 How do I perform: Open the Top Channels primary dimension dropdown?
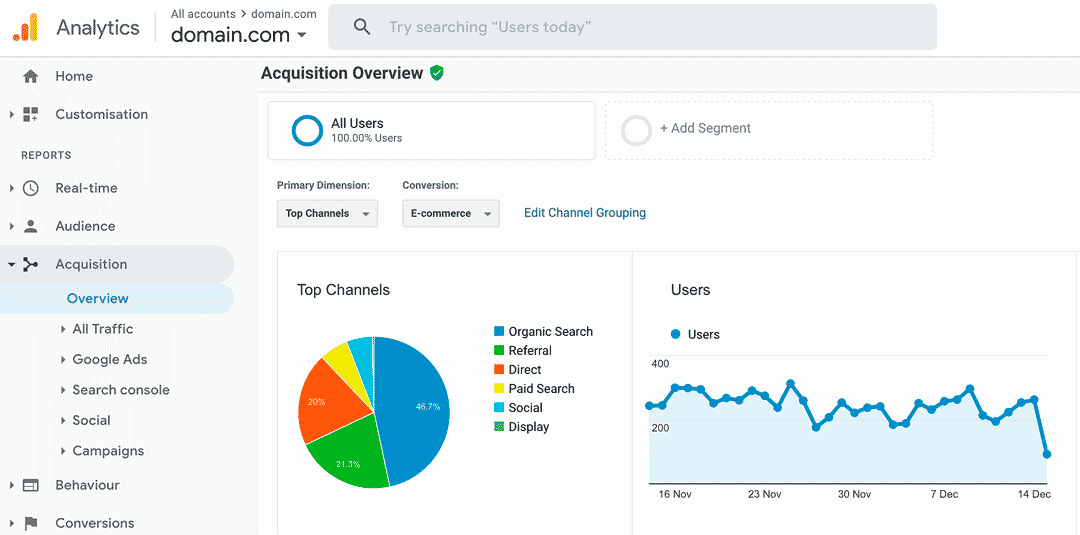click(327, 213)
